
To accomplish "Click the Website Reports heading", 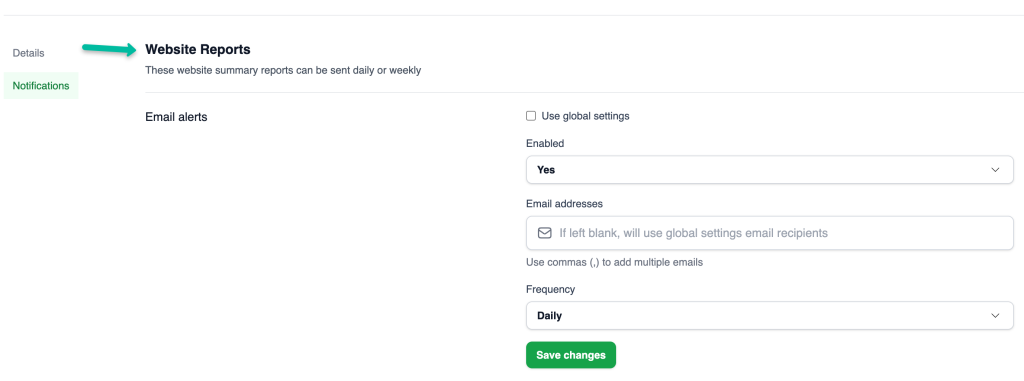I will pyautogui.click(x=198, y=49).
